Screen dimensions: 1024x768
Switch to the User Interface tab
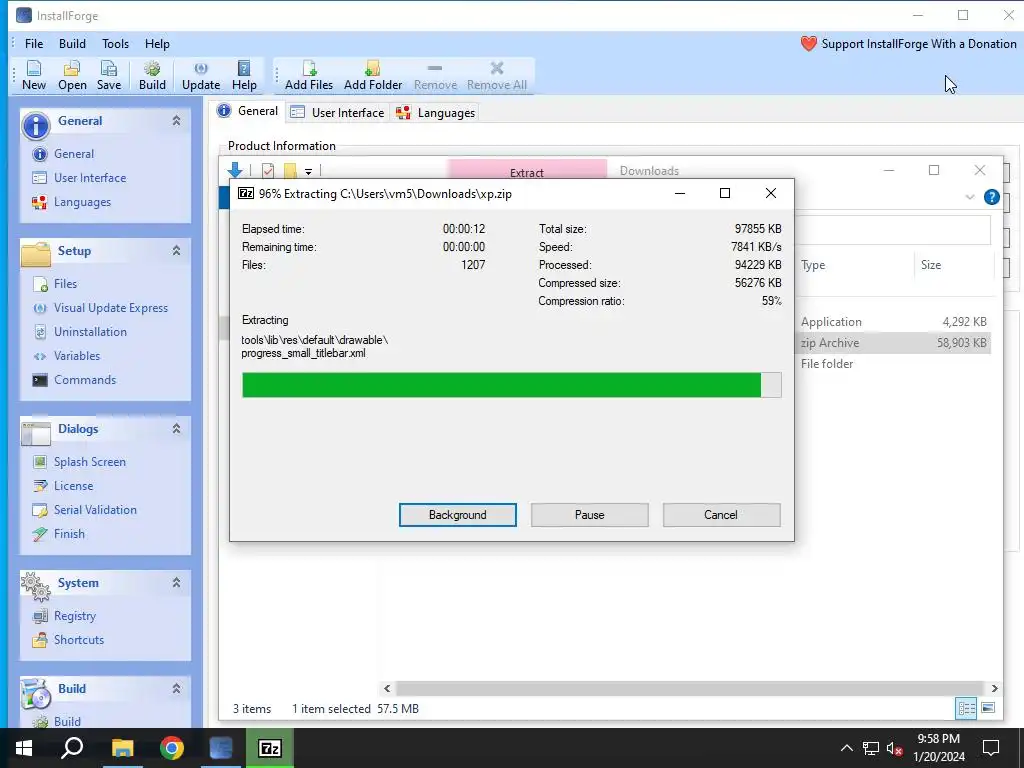coord(338,112)
